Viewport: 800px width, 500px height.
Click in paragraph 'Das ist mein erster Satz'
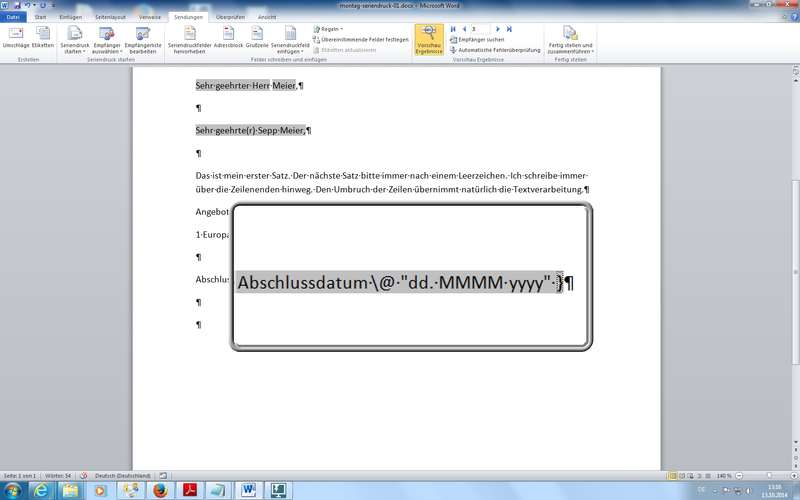[x=392, y=182]
